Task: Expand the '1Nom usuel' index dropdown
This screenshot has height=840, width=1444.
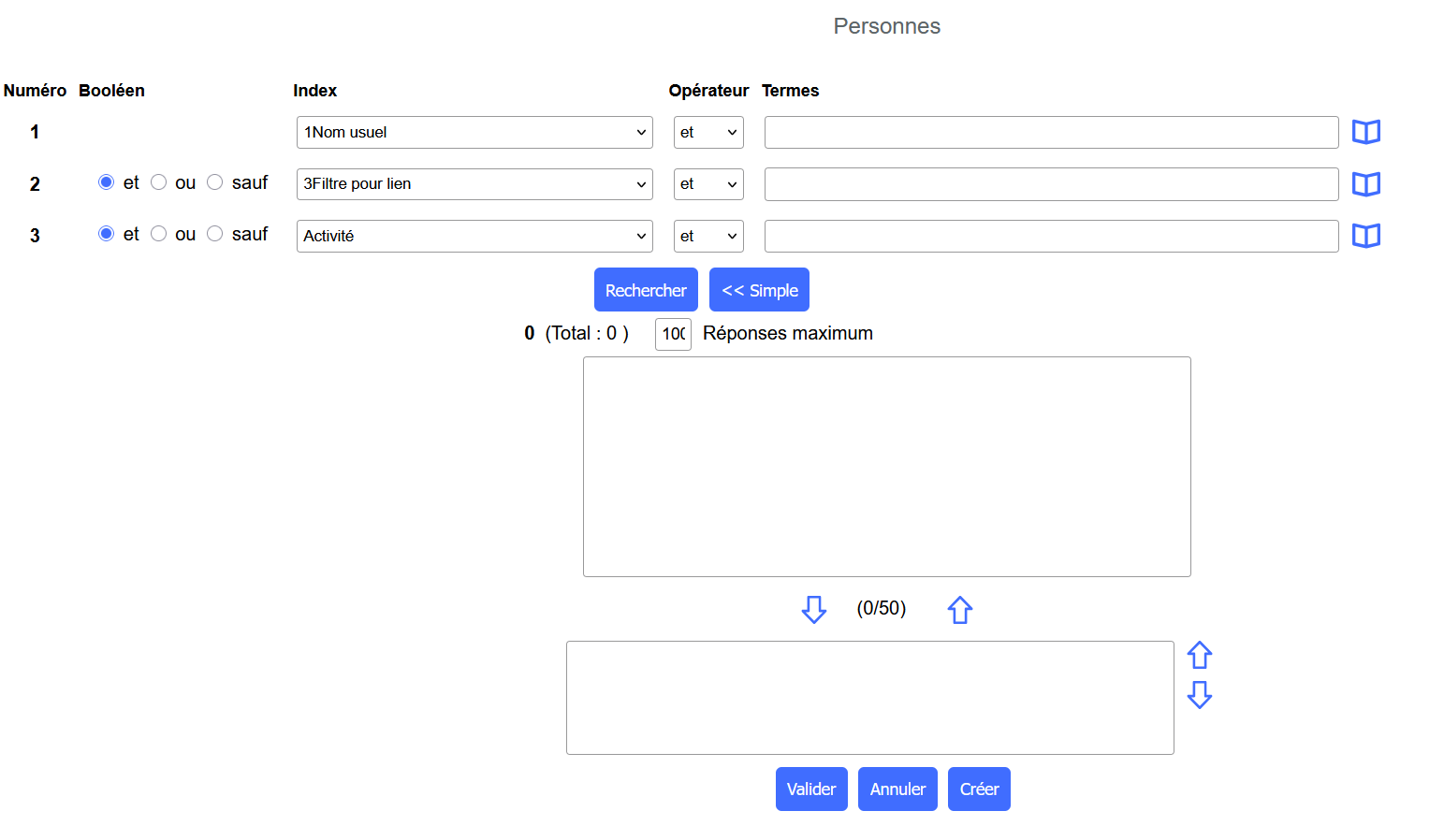Action: [474, 133]
